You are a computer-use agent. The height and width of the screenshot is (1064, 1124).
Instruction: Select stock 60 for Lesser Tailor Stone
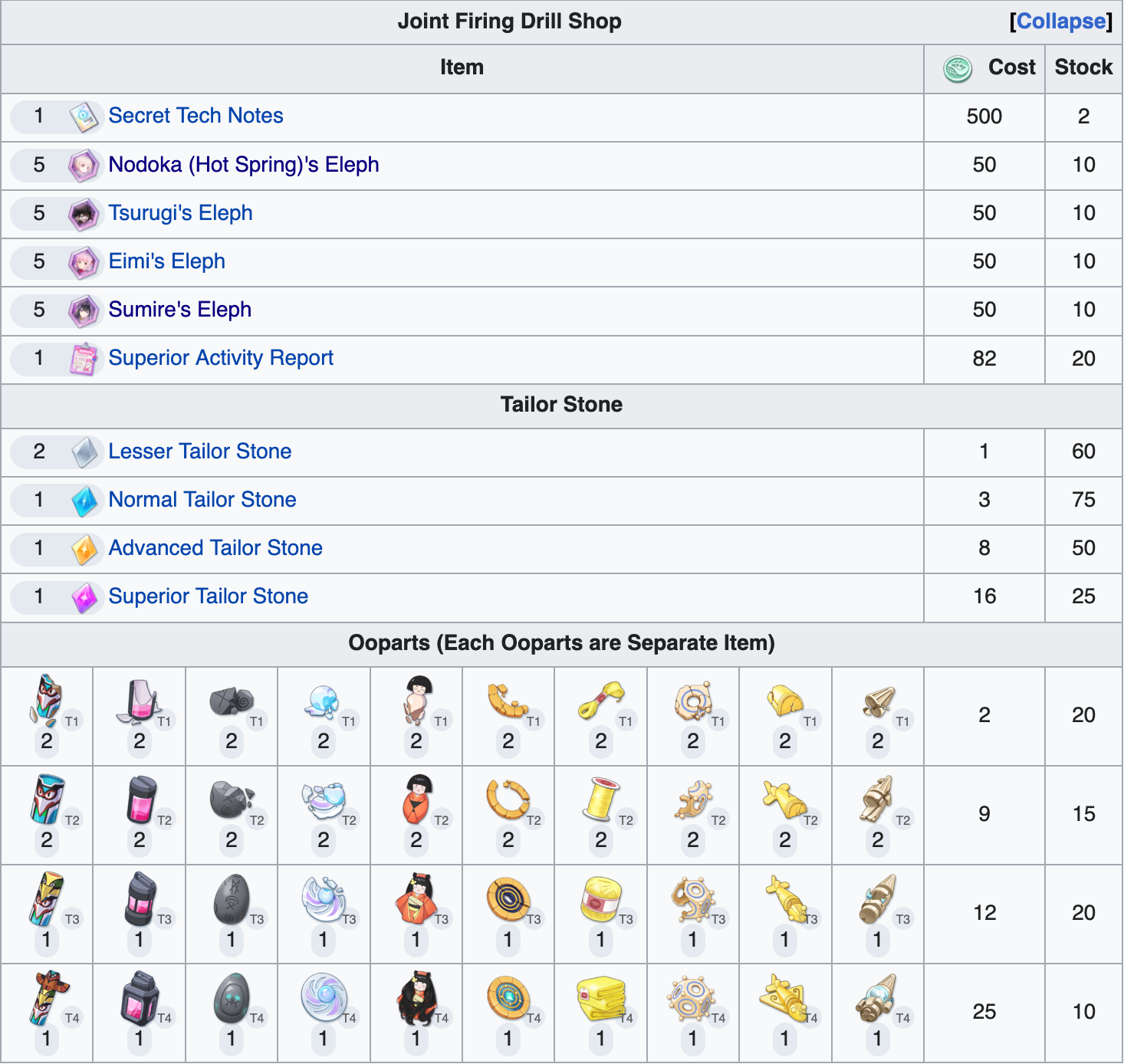(1083, 452)
